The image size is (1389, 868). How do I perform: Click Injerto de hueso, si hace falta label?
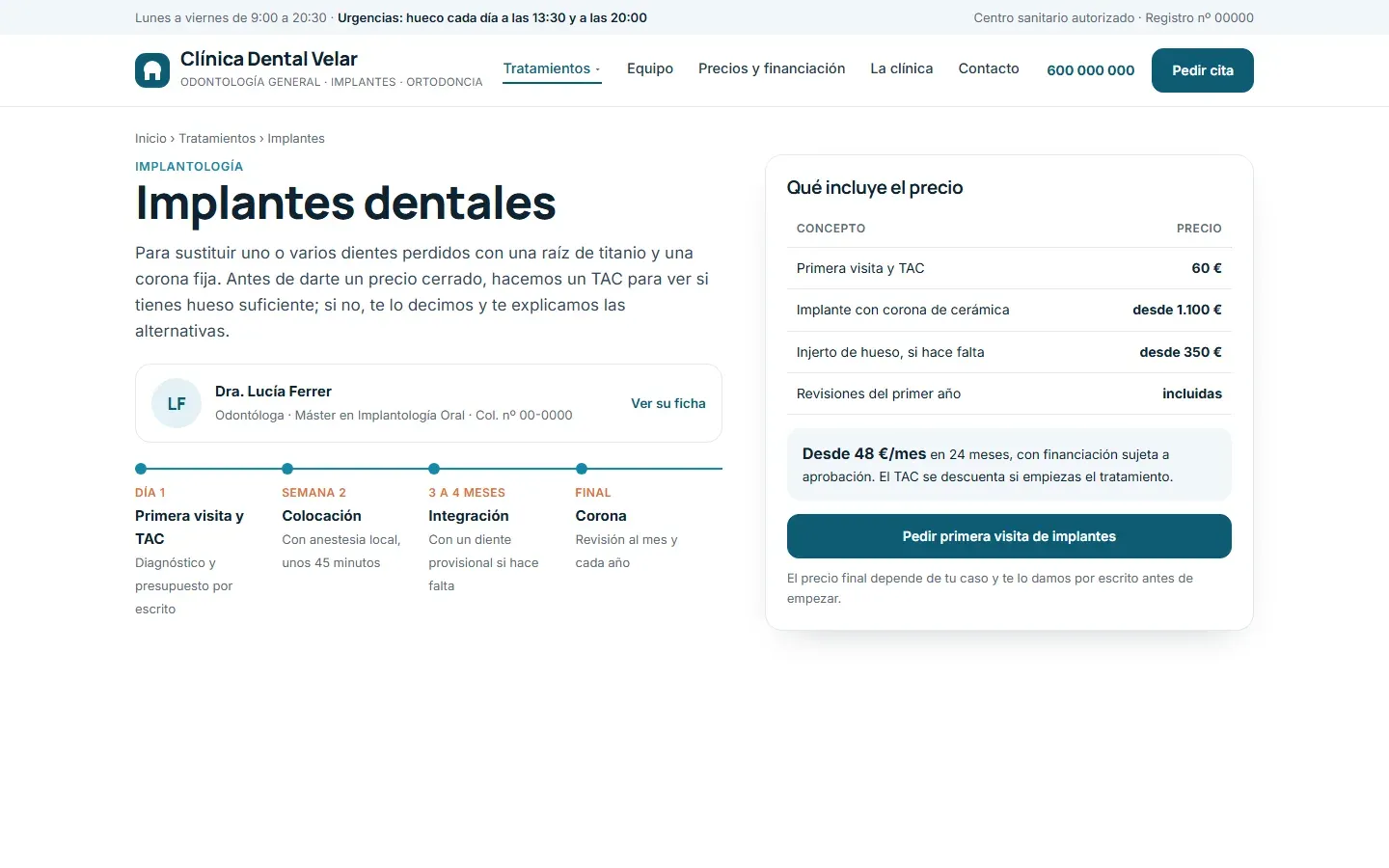pos(890,352)
